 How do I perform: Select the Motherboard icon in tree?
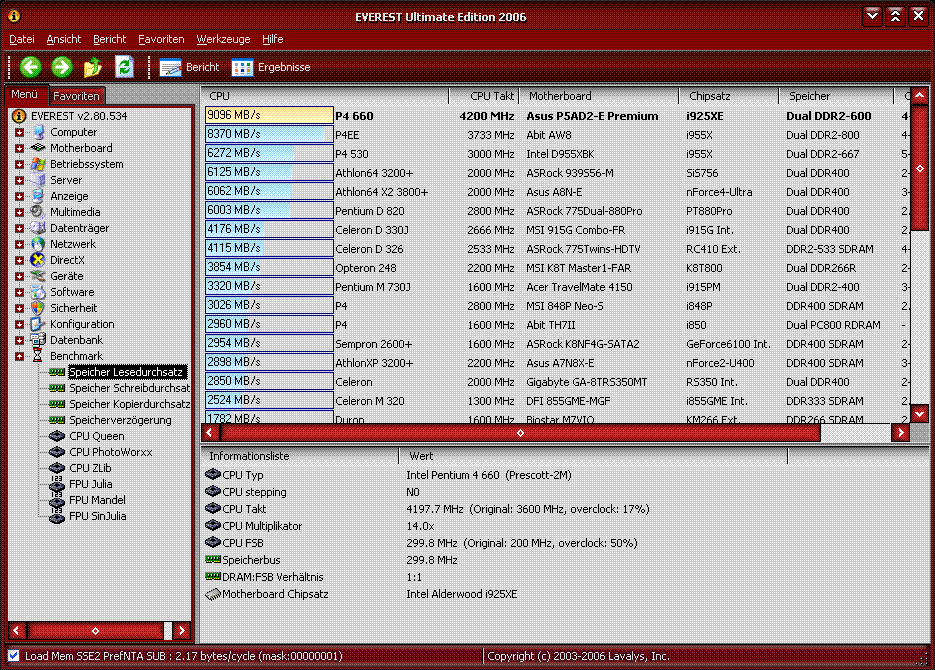(38, 147)
